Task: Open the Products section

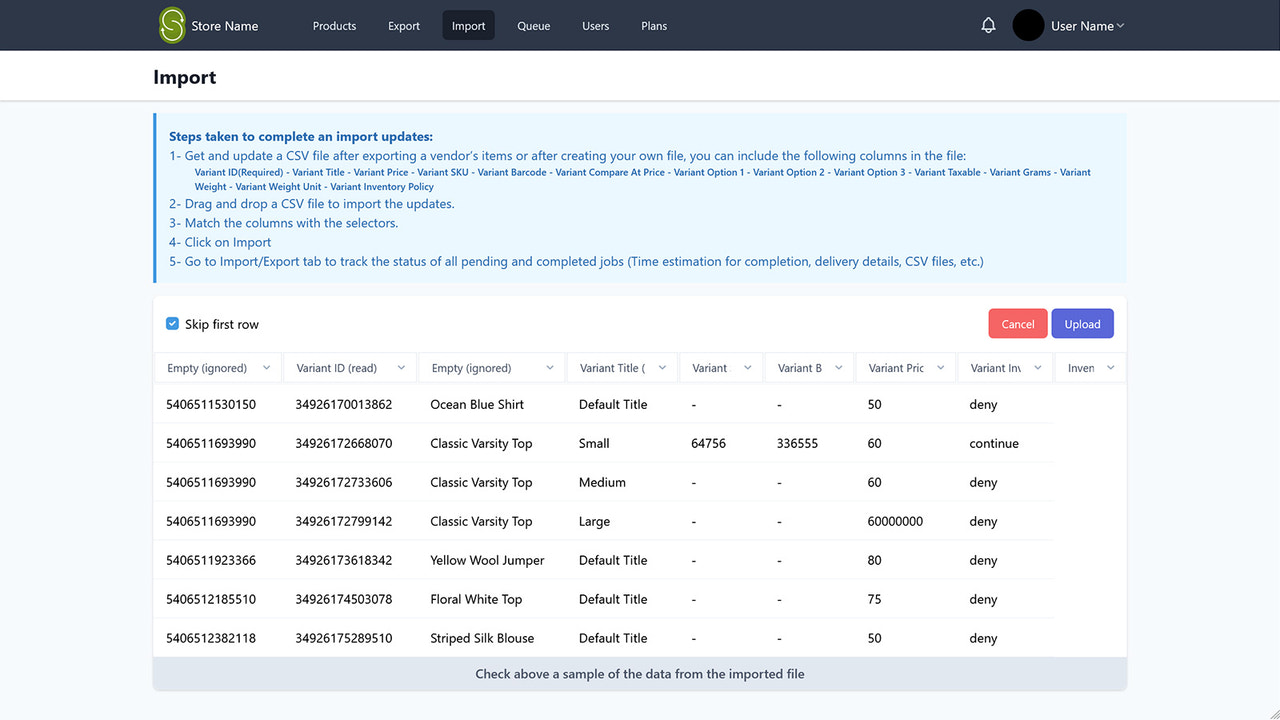Action: click(x=334, y=25)
